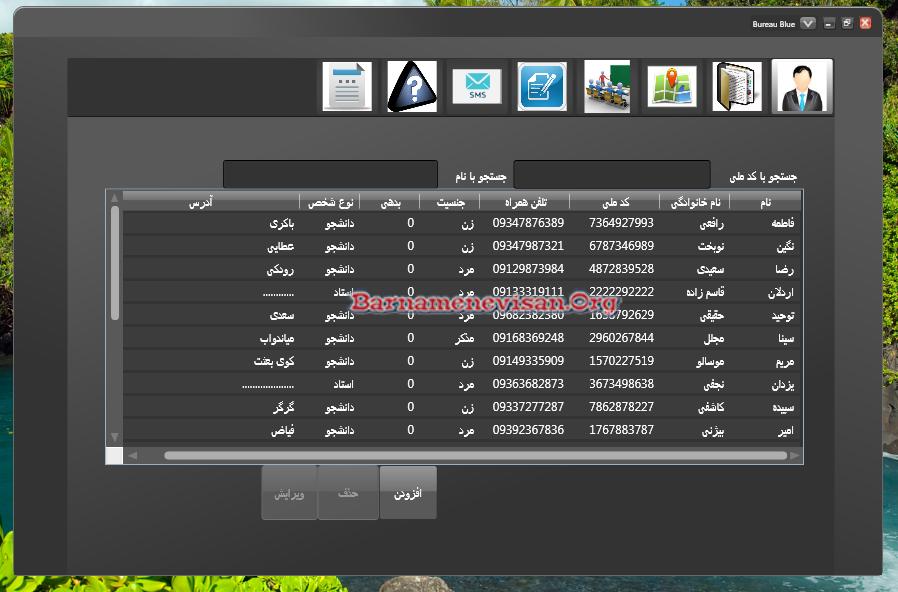Sort by the کد ملی column header

click(x=615, y=202)
